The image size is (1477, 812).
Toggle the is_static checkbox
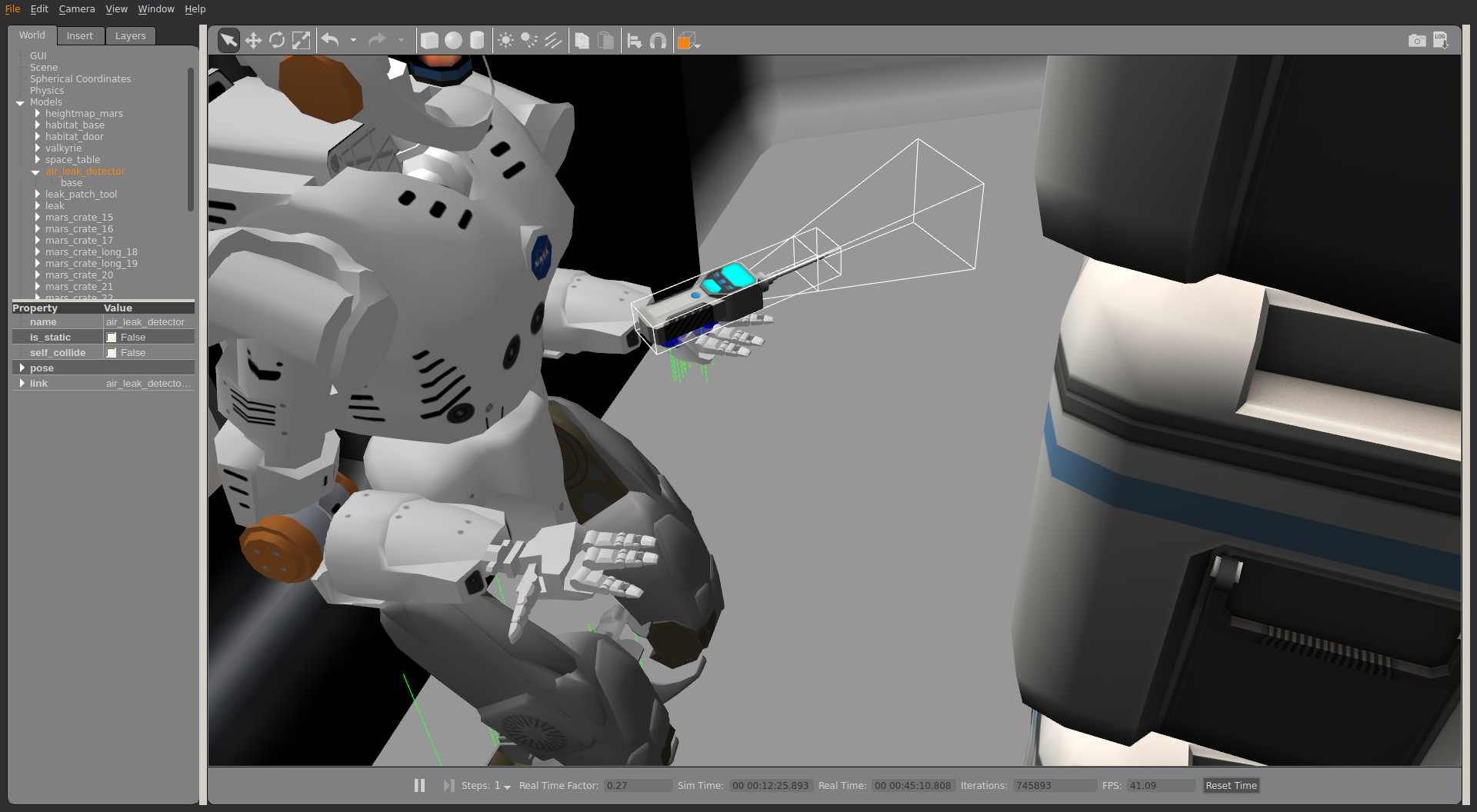click(x=112, y=338)
